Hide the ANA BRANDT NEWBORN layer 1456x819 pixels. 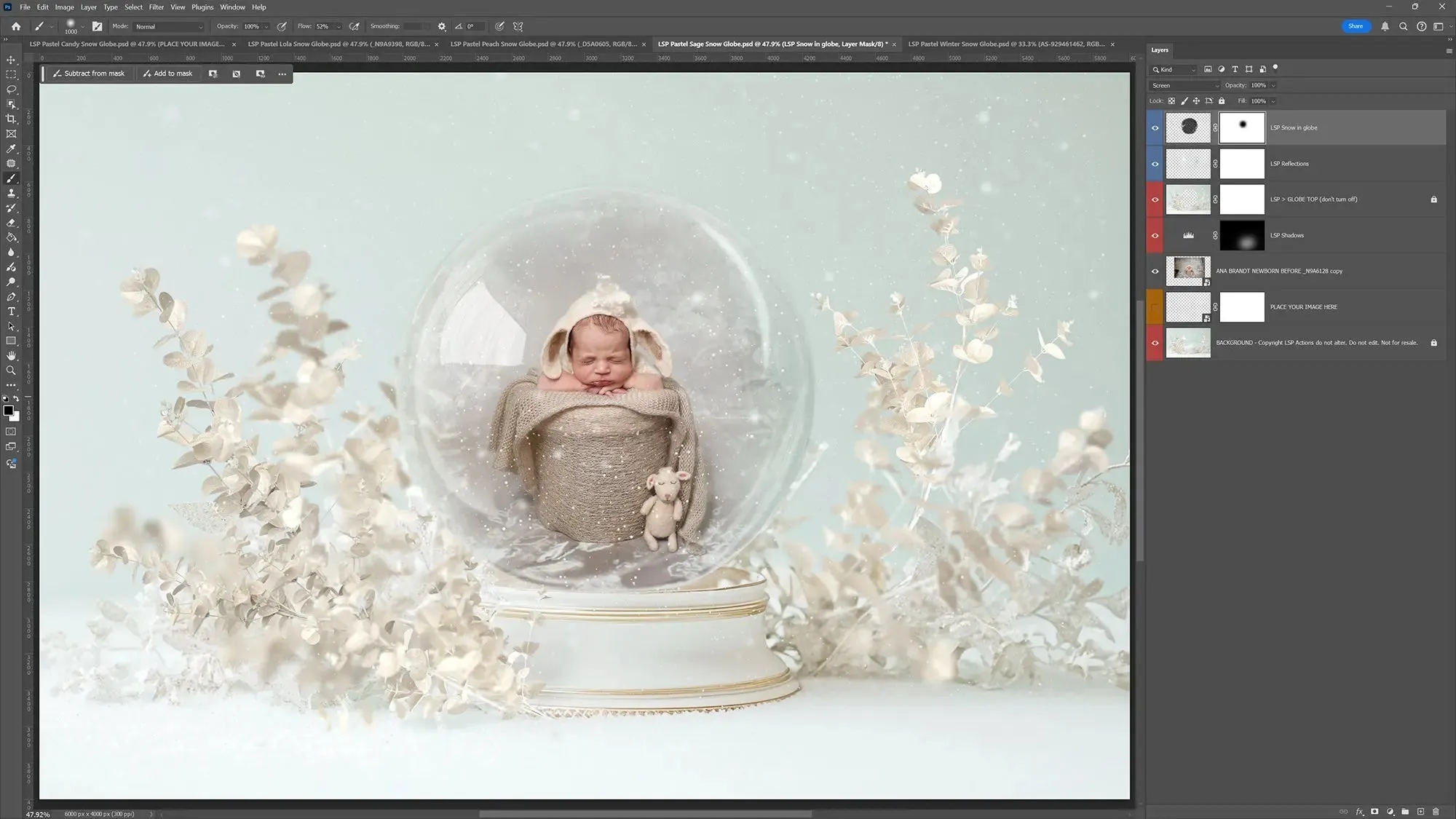[x=1155, y=272]
